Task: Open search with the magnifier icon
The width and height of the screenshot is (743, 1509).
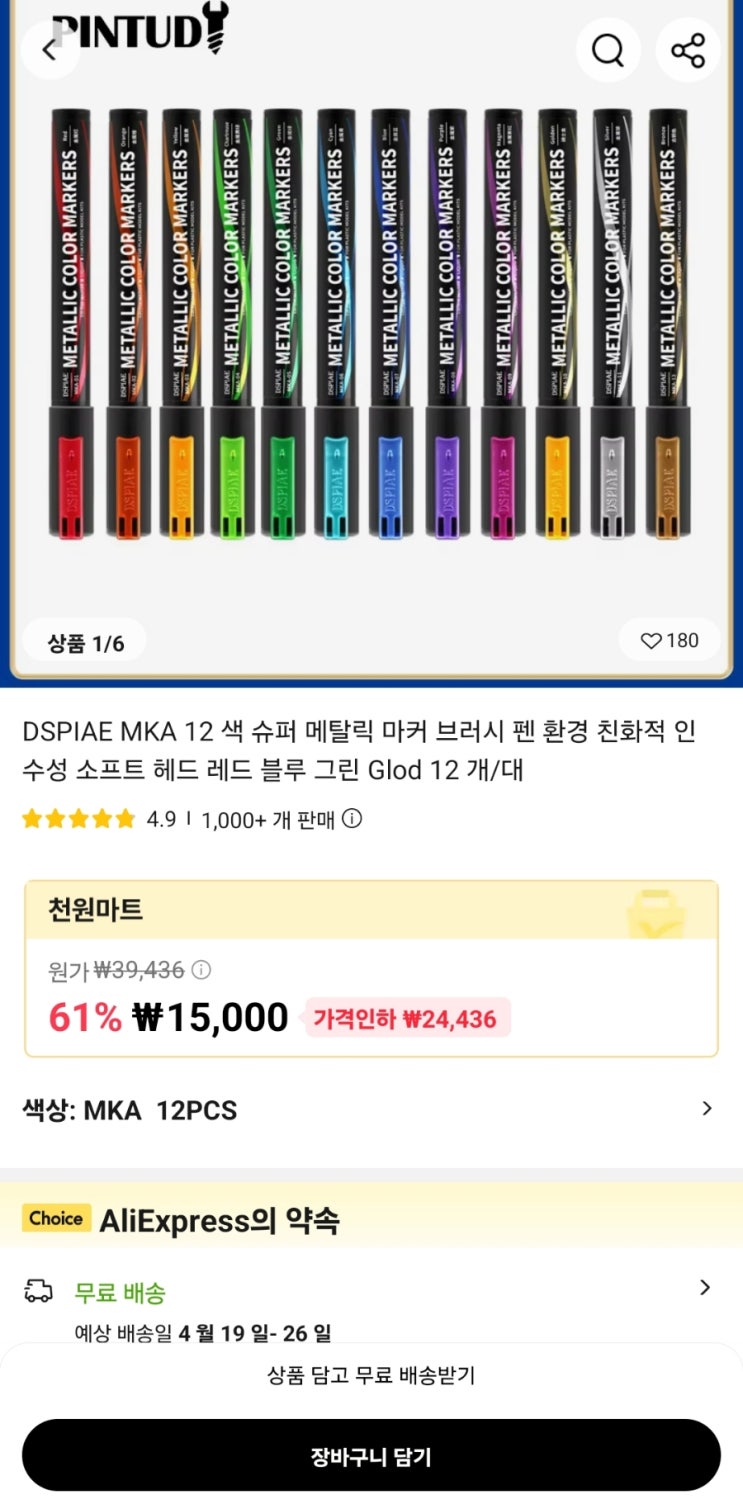Action: (608, 50)
